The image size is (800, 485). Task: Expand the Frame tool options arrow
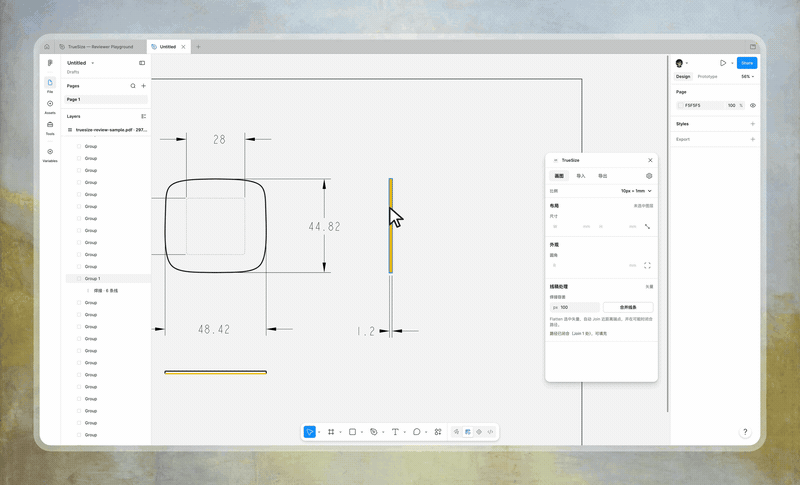[340, 432]
